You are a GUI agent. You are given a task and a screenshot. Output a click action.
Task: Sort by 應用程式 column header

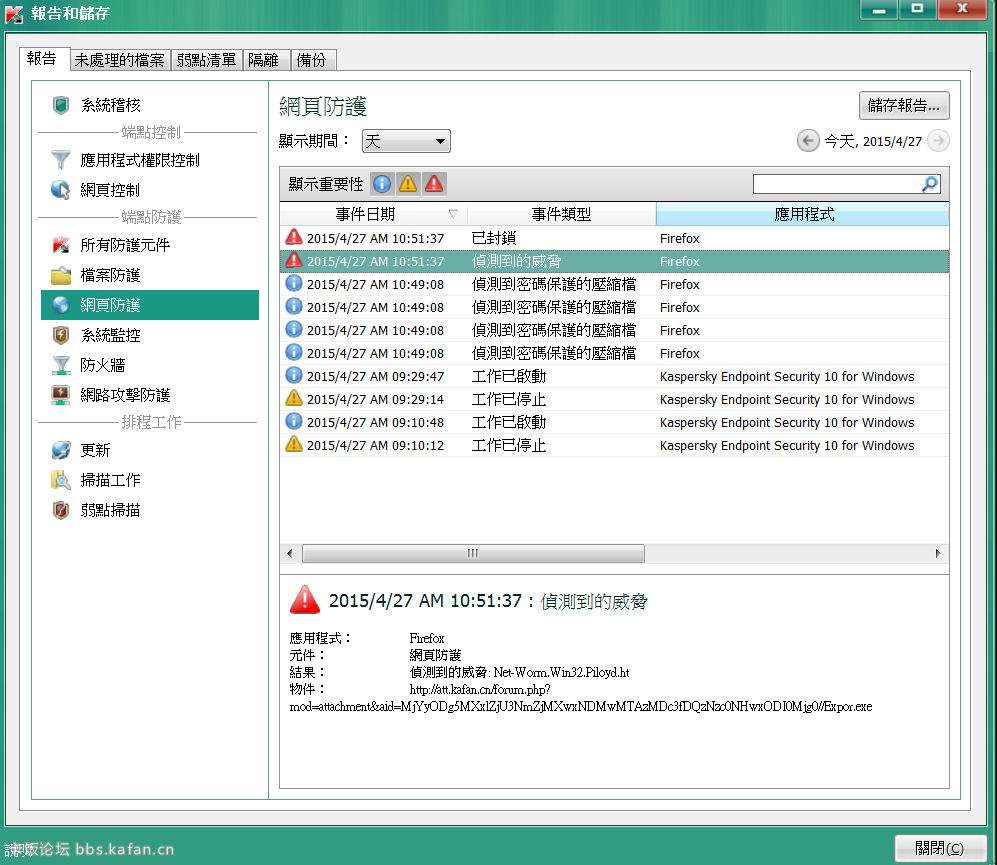[802, 214]
